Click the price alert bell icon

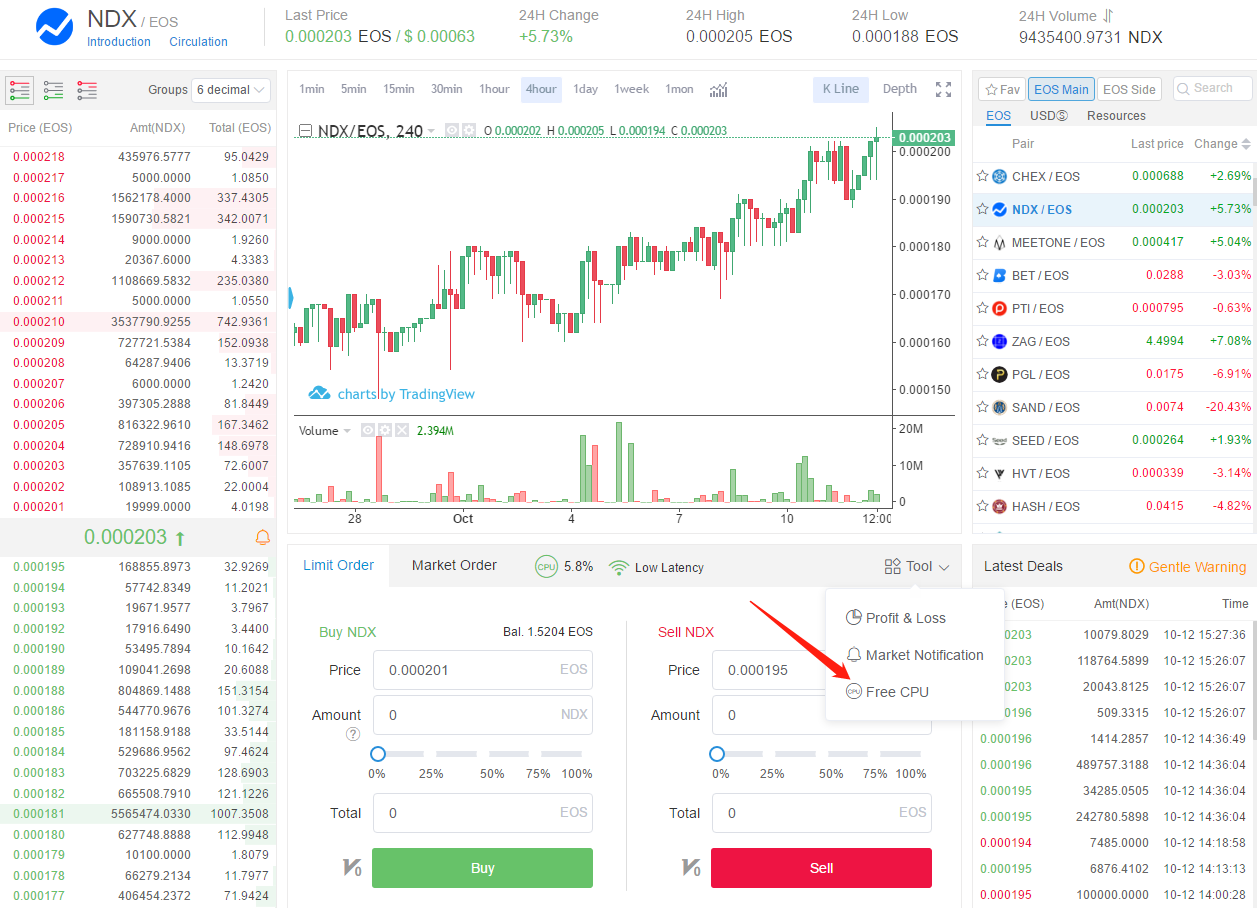point(263,537)
